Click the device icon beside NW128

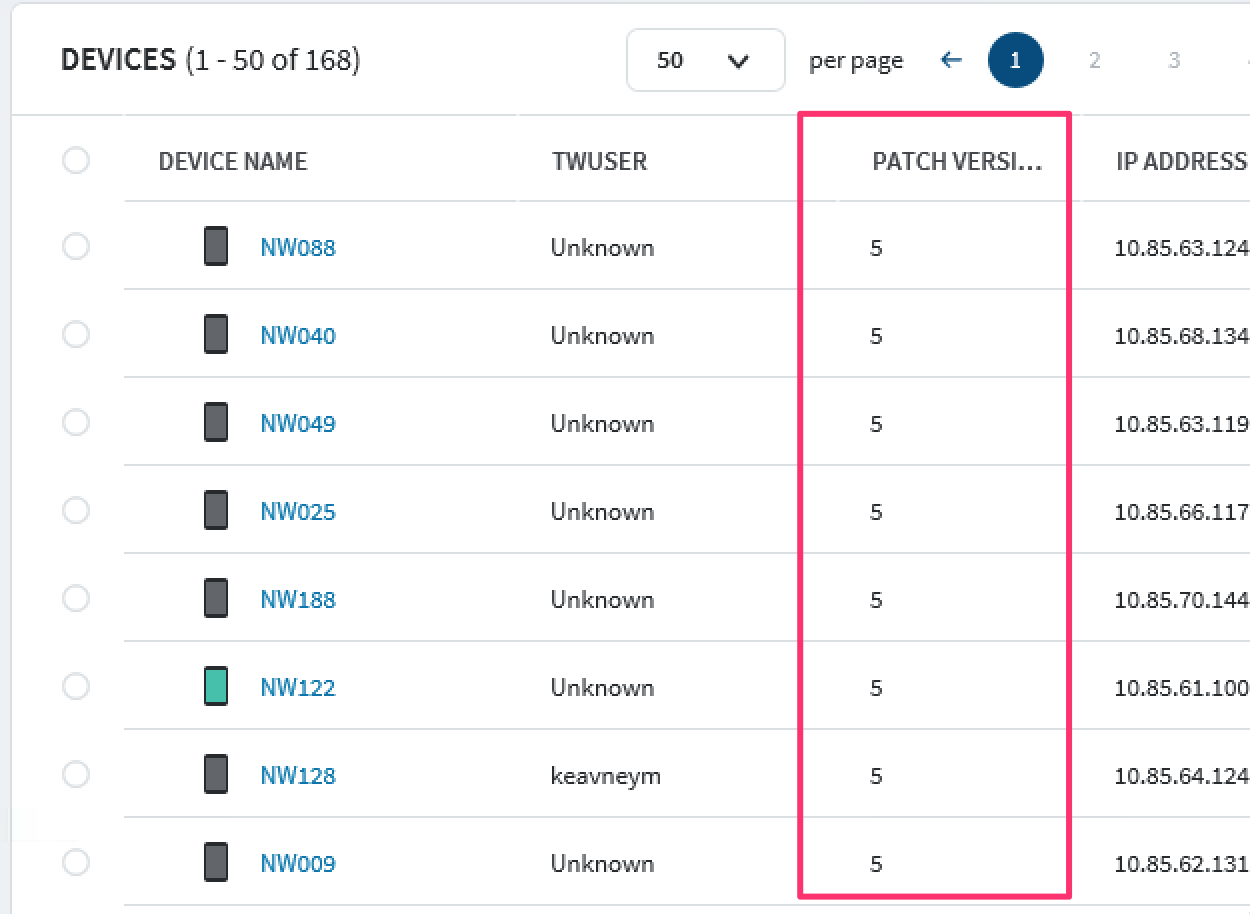(216, 774)
